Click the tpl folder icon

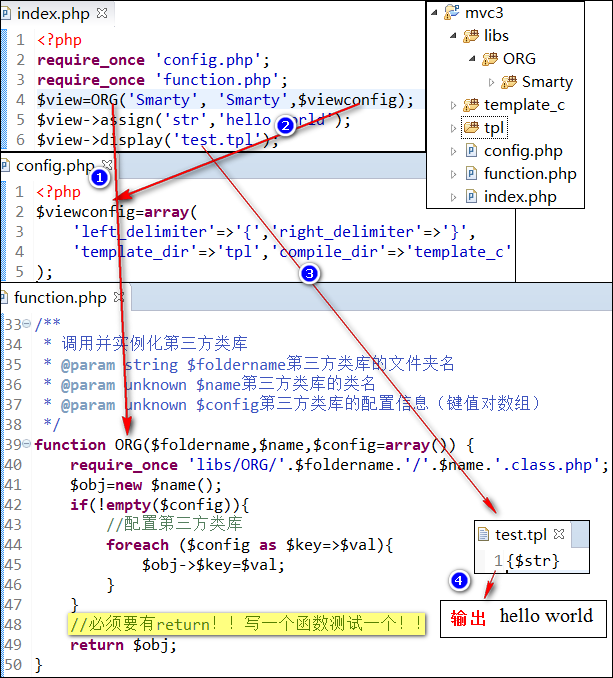(x=471, y=128)
